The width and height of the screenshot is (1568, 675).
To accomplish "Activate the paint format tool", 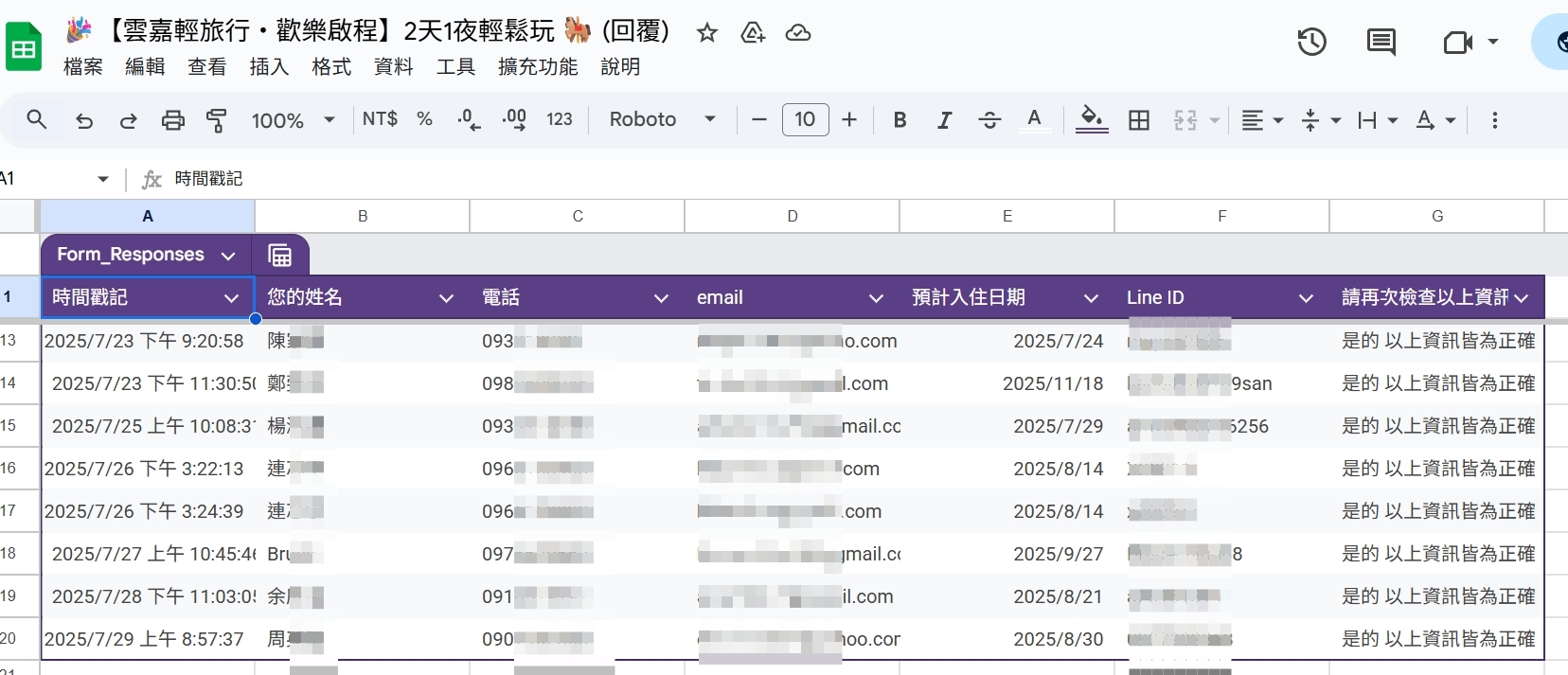I will 217,120.
